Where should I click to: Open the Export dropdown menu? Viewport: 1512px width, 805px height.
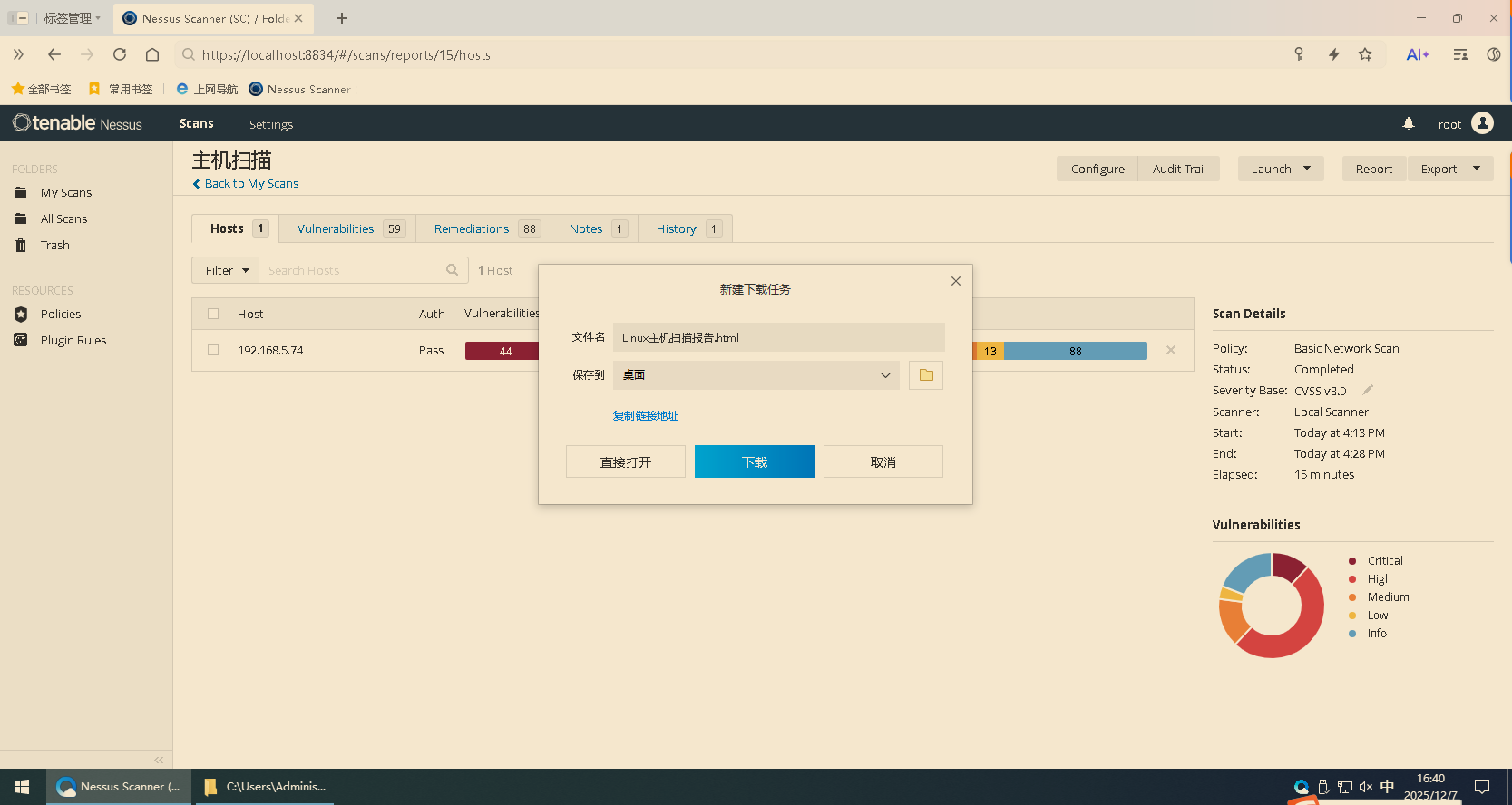click(1449, 169)
